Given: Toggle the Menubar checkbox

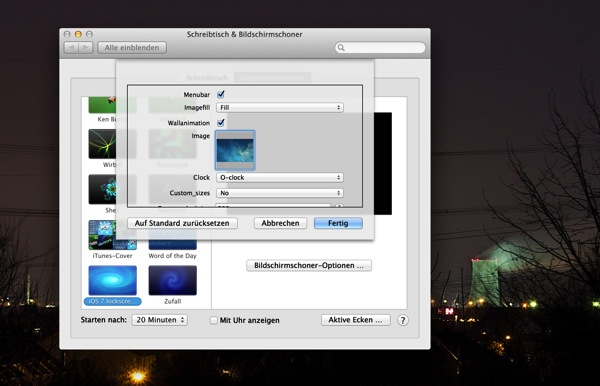Looking at the screenshot, I should [221, 94].
